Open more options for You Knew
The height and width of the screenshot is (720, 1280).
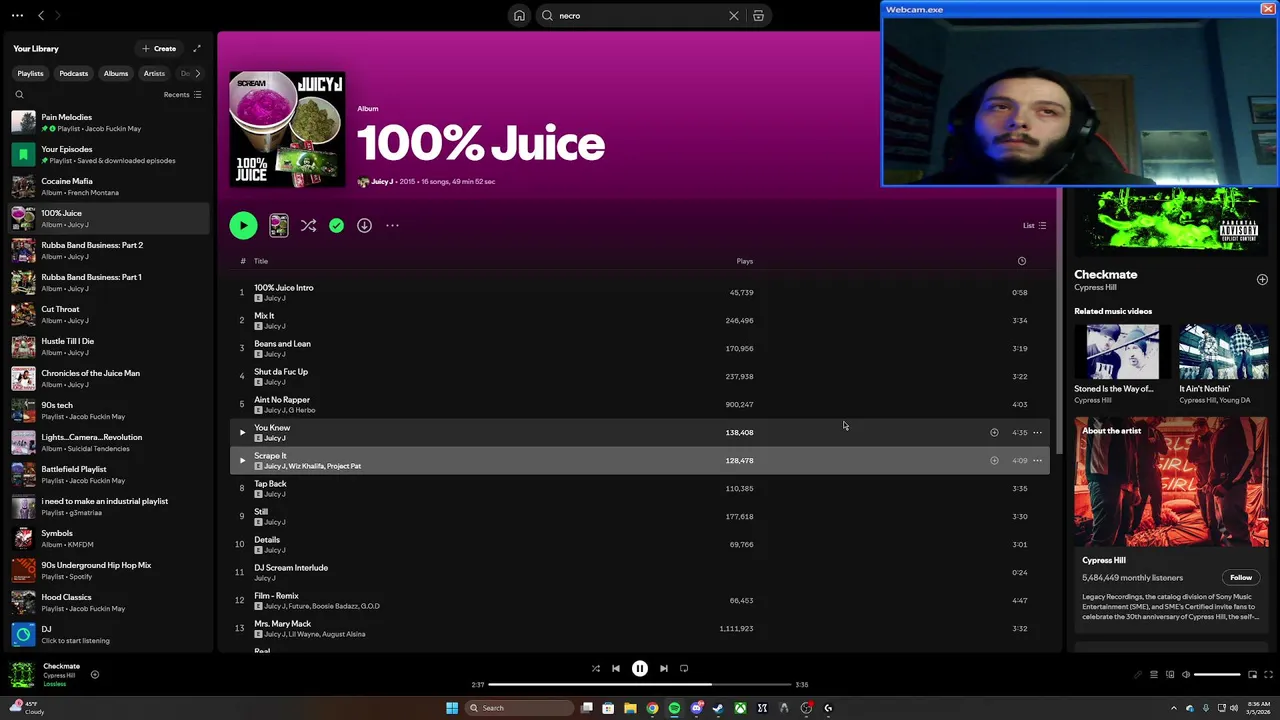point(1037,433)
